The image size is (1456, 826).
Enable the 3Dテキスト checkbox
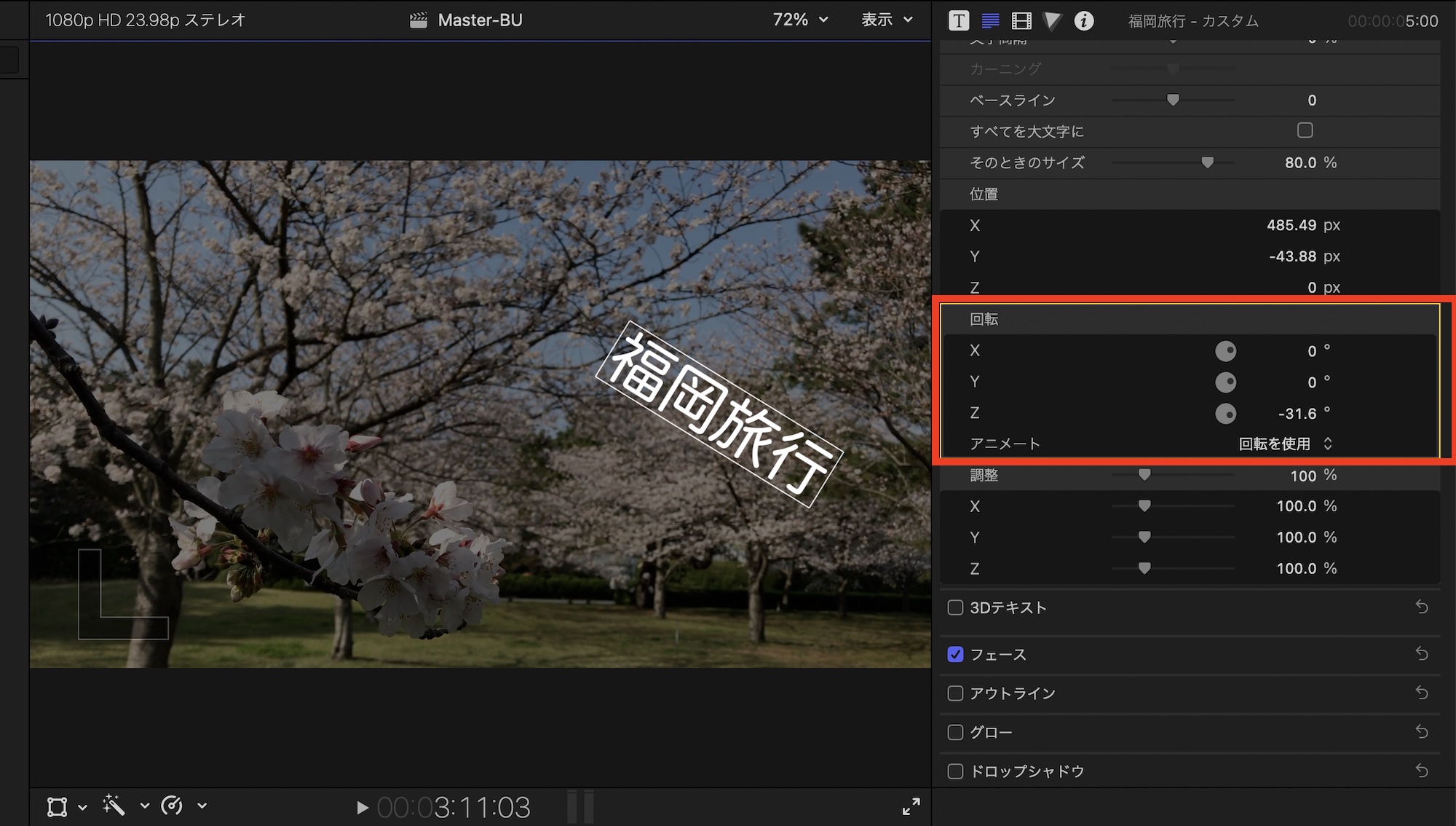coord(955,607)
